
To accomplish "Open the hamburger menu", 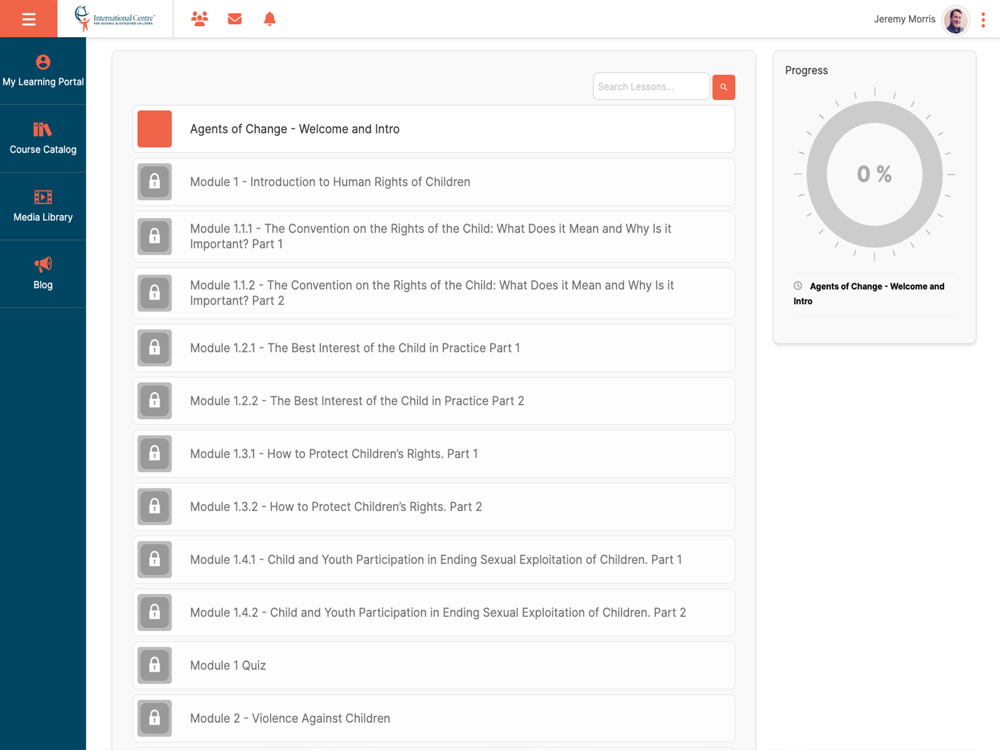I will point(29,18).
